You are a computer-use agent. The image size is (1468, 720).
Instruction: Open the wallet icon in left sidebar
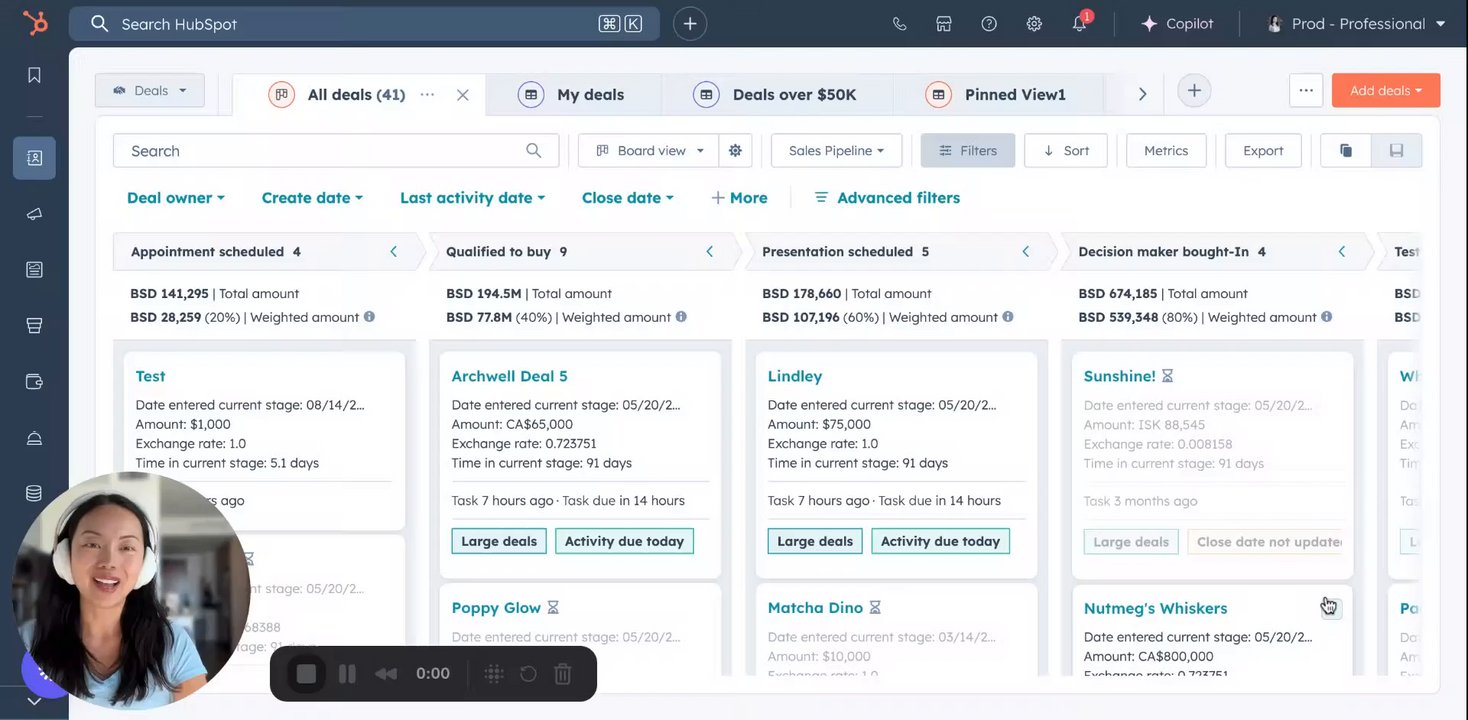pos(34,382)
